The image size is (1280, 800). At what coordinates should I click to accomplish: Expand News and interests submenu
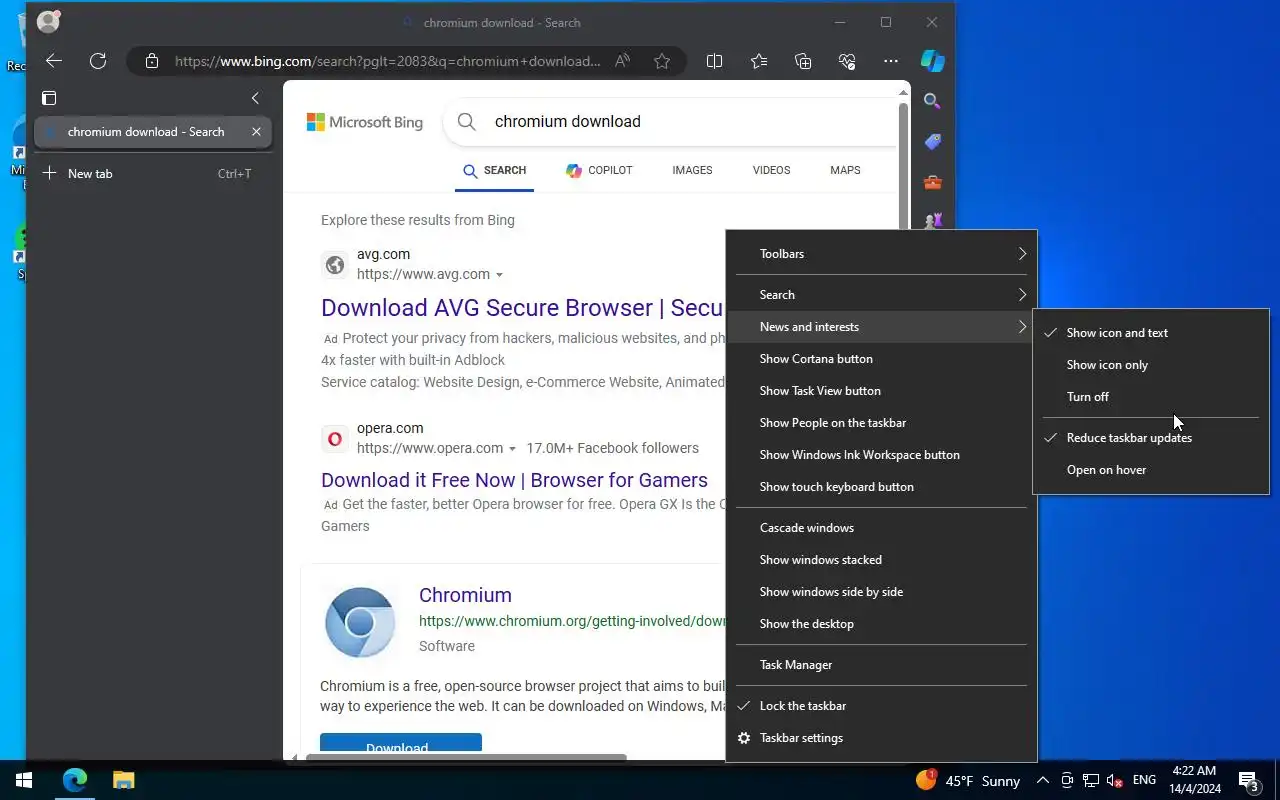coord(881,327)
